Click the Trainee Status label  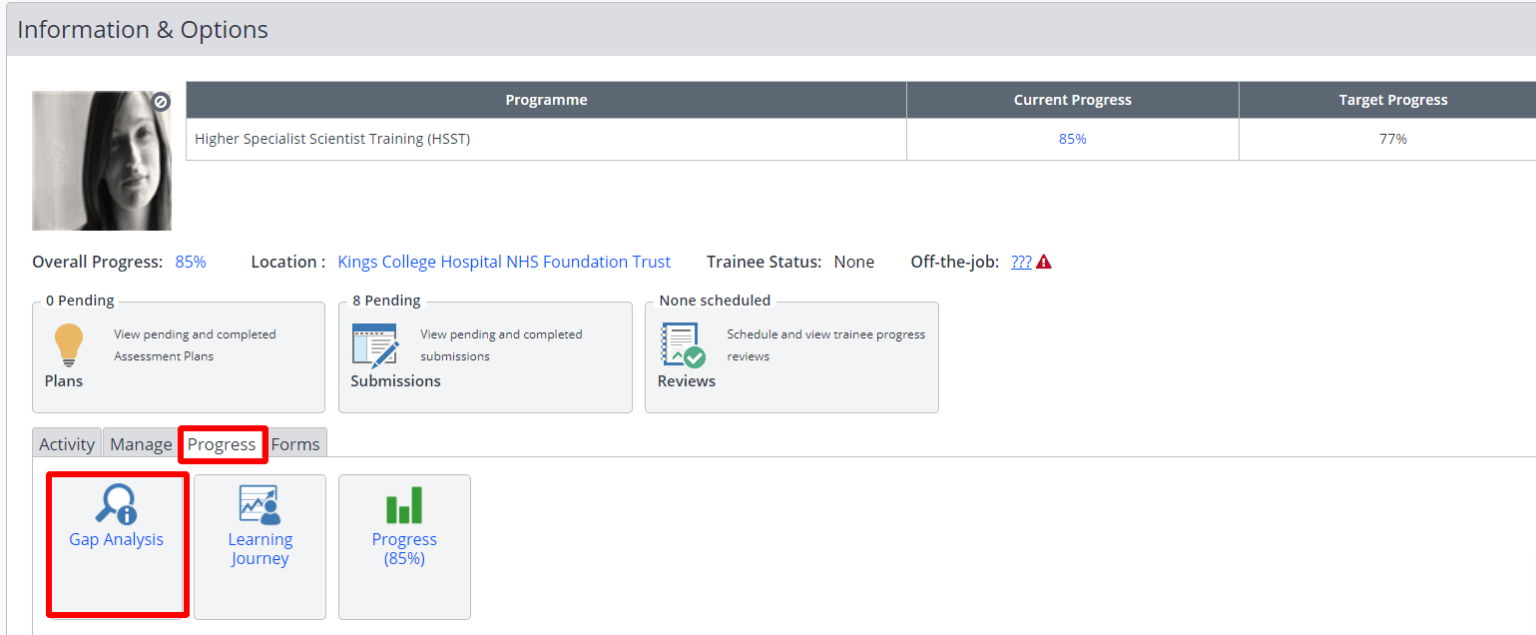(x=764, y=262)
